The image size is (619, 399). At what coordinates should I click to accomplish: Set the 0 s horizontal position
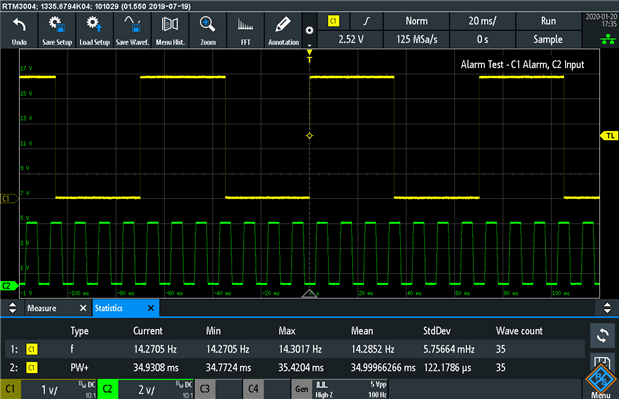coord(482,39)
